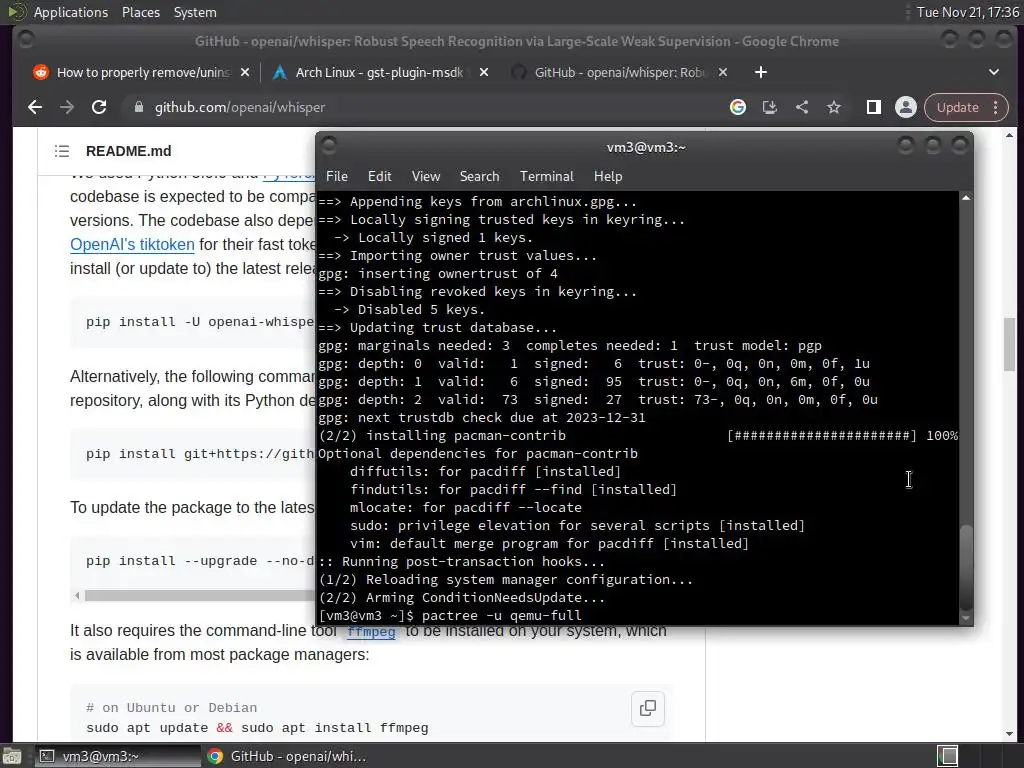Switch to the Reddit 'How to properly remove' tab
This screenshot has width=1024, height=768.
[x=134, y=72]
